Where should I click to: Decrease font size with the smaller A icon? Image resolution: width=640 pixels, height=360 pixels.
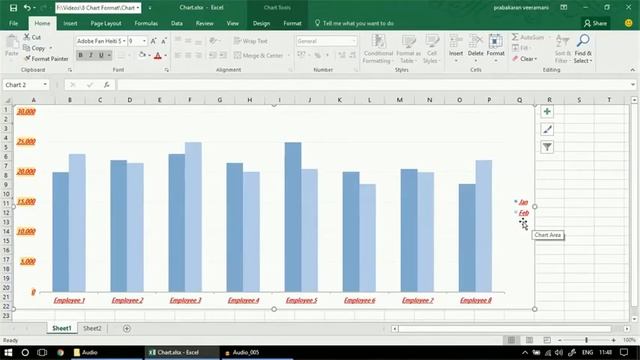click(164, 41)
